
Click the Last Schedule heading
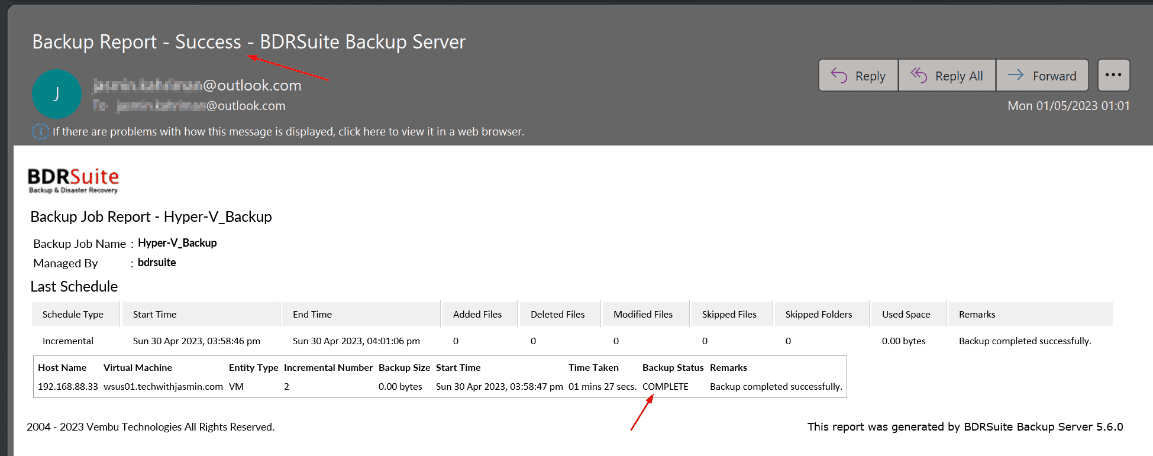tap(74, 287)
